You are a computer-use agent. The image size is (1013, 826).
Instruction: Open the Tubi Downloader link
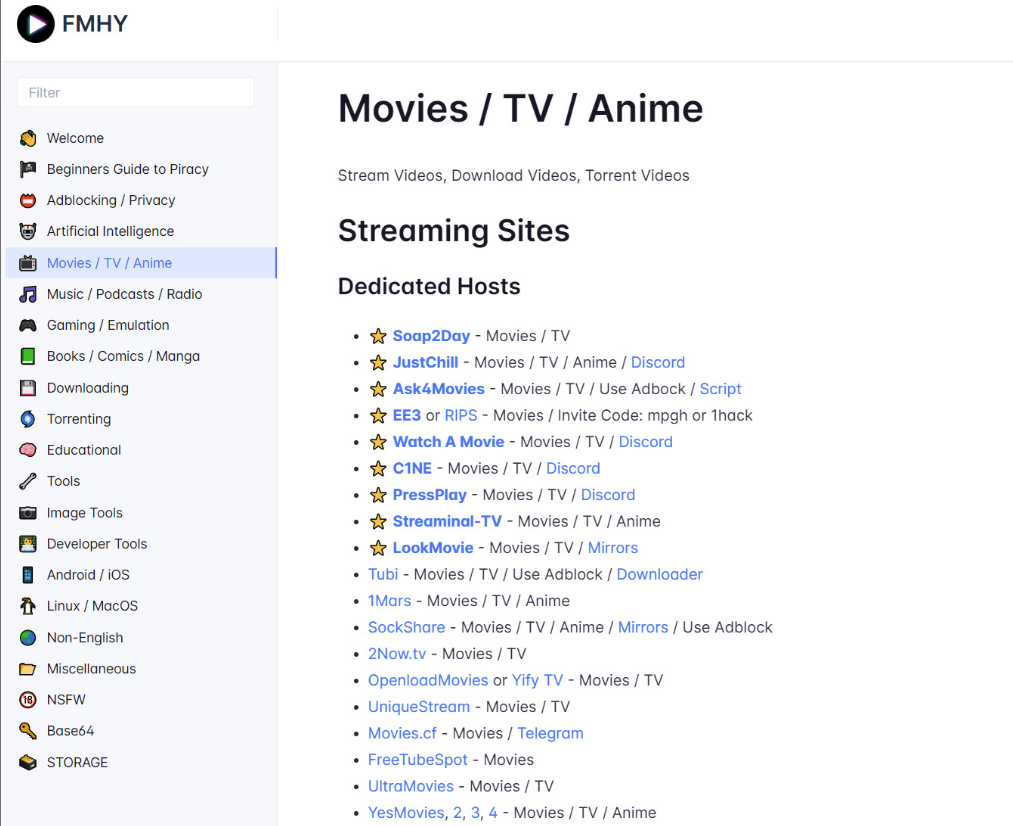coord(660,574)
